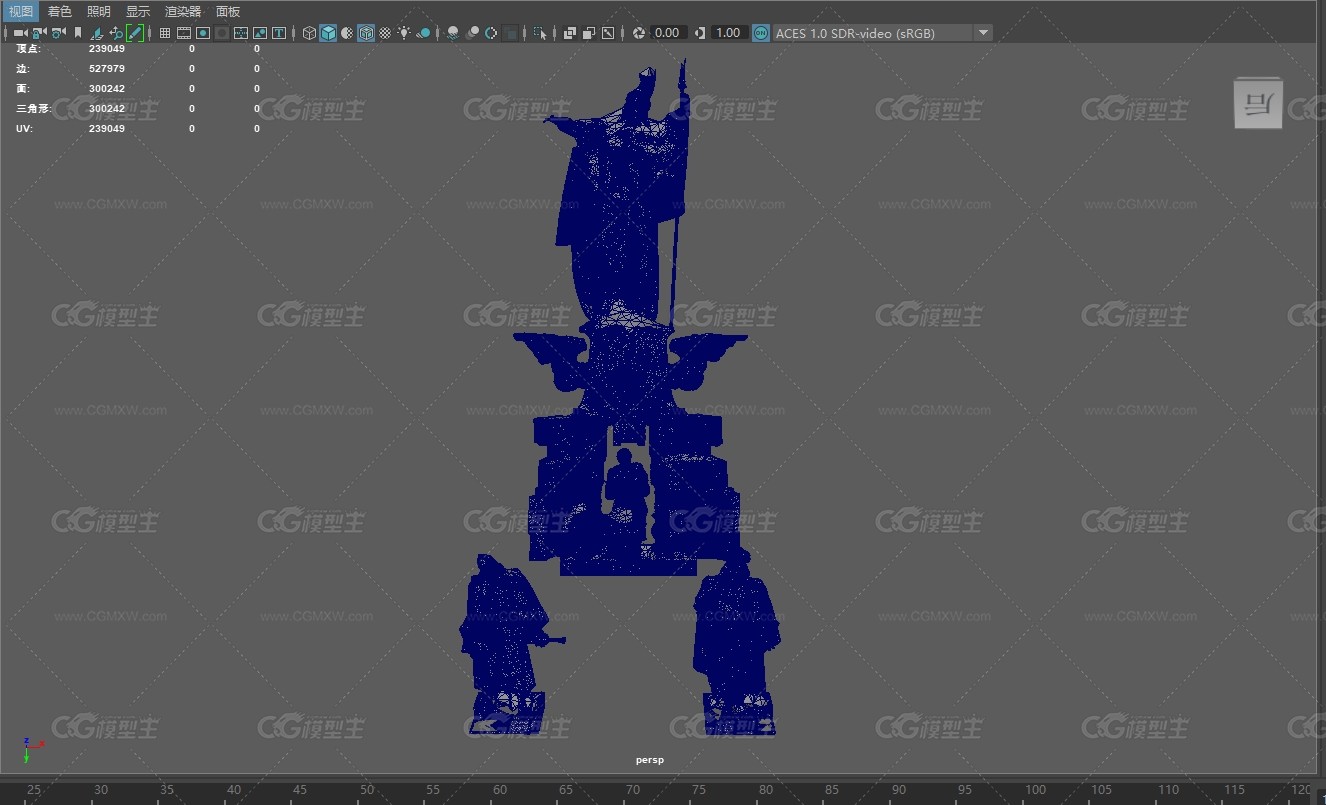
Task: Click the Image Plane icon
Action: (x=97, y=33)
